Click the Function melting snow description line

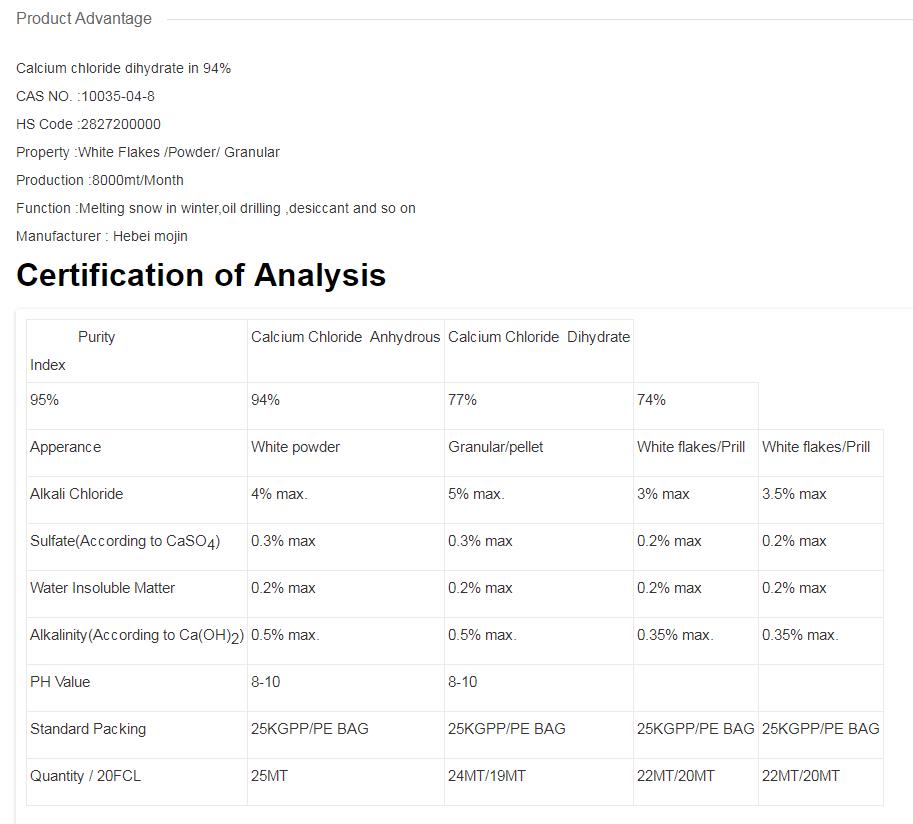click(x=215, y=208)
